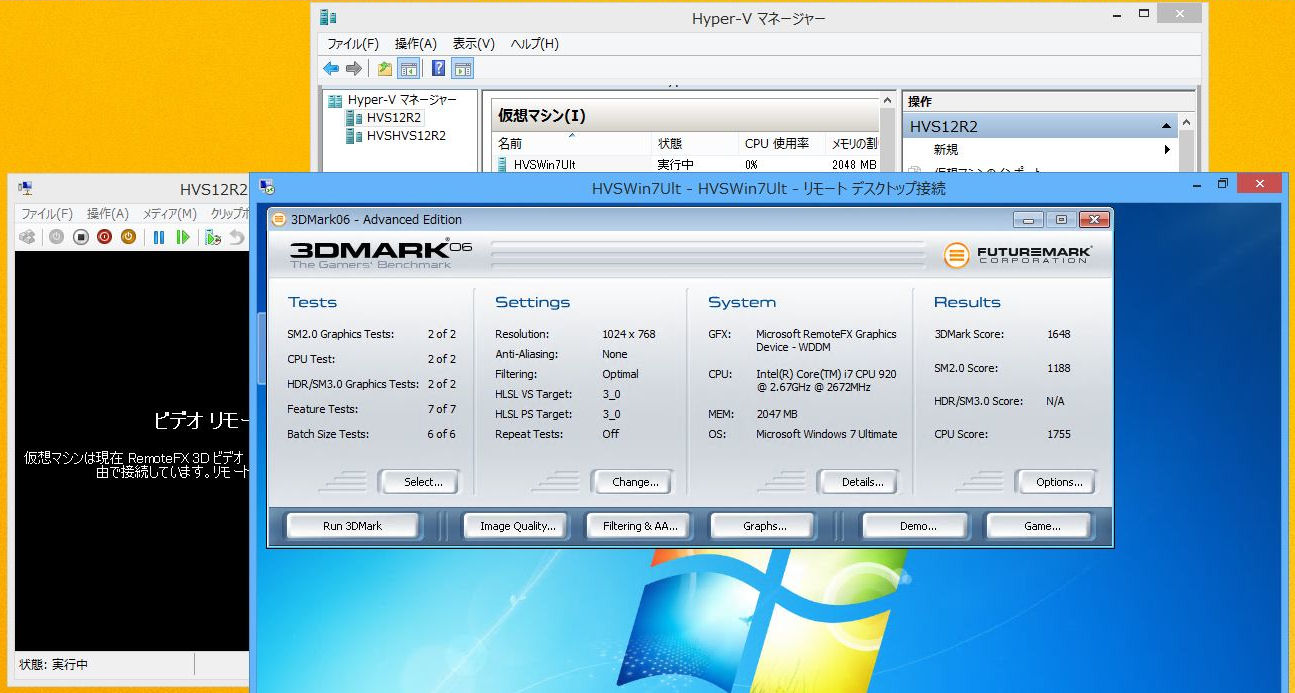Open View menu in Hyper-V Manager
Viewport: 1295px width, 693px height.
click(474, 44)
